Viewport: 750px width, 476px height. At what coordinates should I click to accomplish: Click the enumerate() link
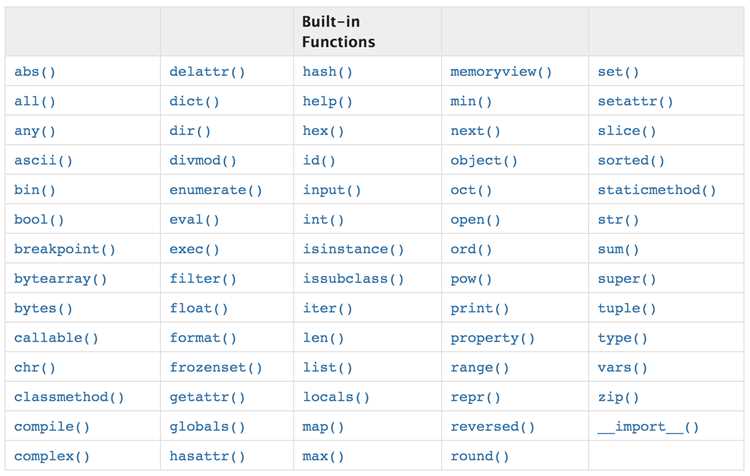216,190
